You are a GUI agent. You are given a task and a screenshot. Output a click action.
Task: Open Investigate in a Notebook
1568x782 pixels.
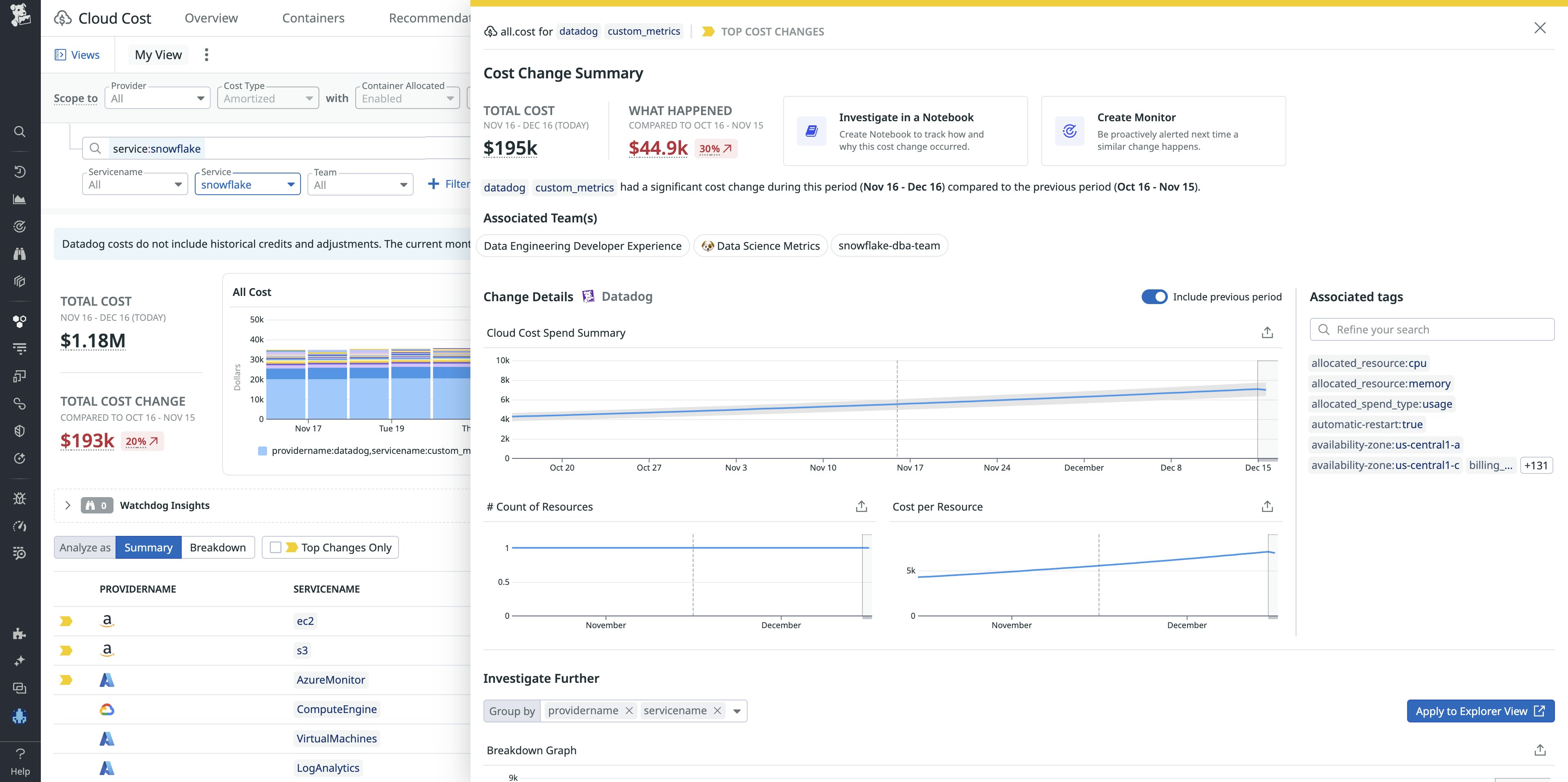[905, 130]
